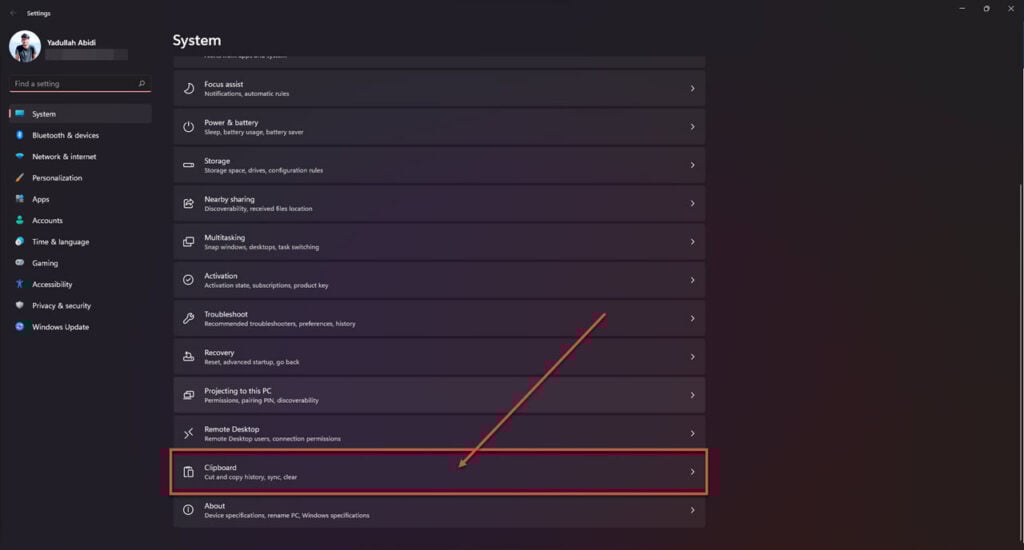
Task: Open Troubleshoot settings label
Action: (225, 314)
